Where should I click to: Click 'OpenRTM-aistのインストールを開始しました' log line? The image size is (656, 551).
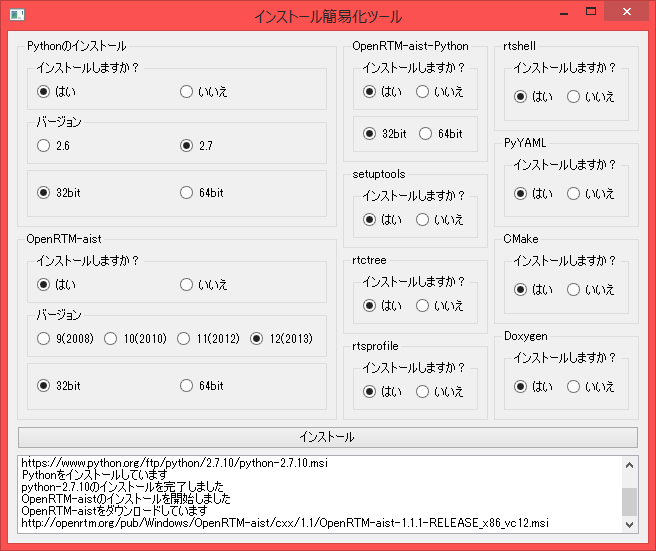pos(126,499)
